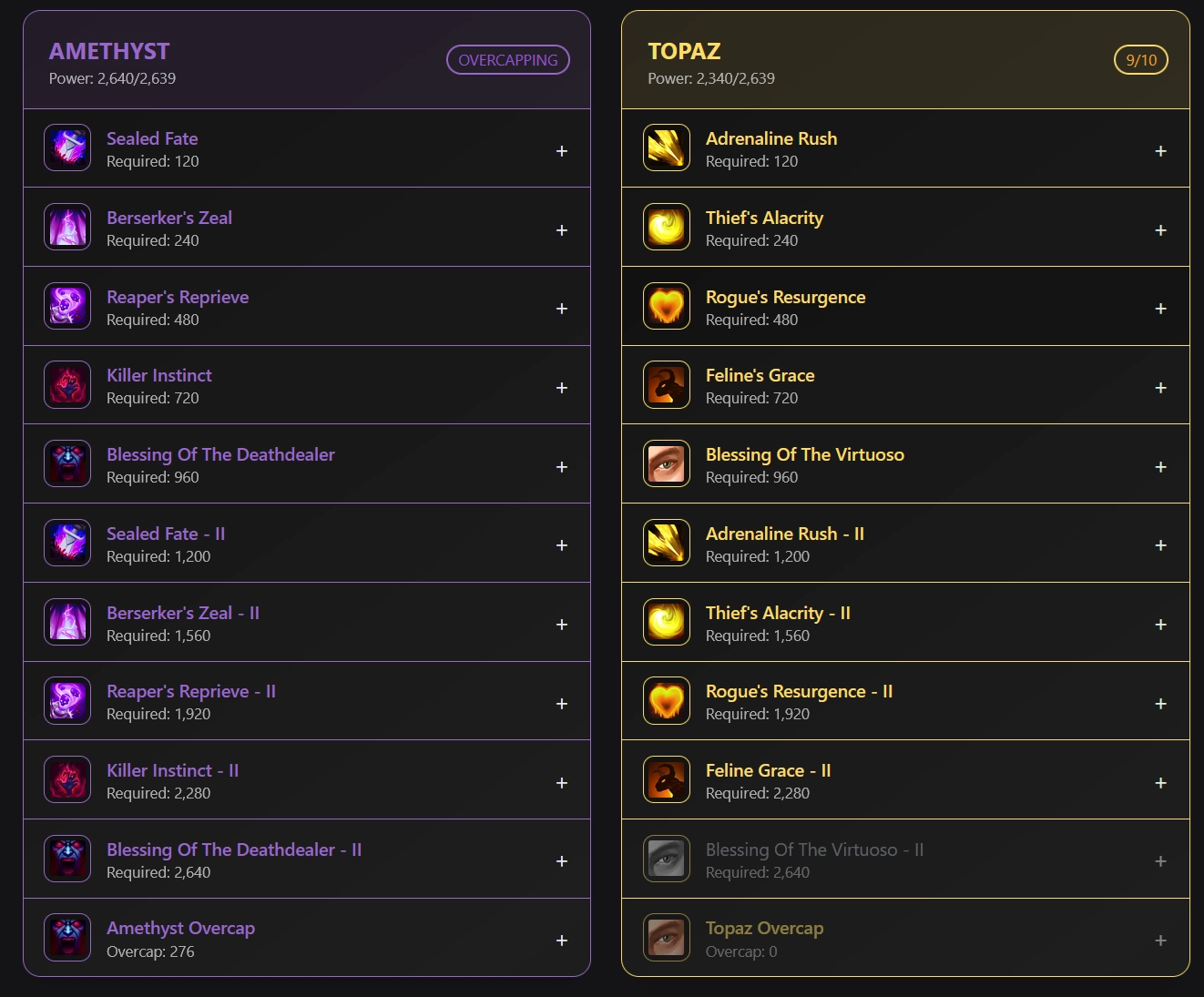Click the first Feline's Grace icon
This screenshot has height=997, width=1204.
[667, 384]
